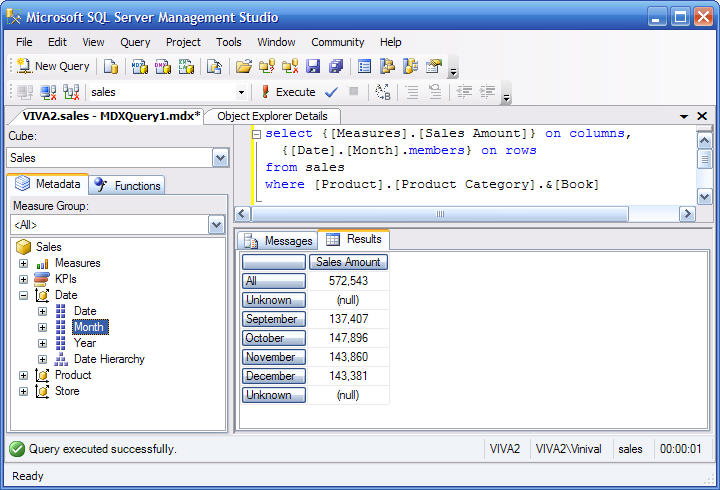Expand the Year attribute node

(42, 344)
